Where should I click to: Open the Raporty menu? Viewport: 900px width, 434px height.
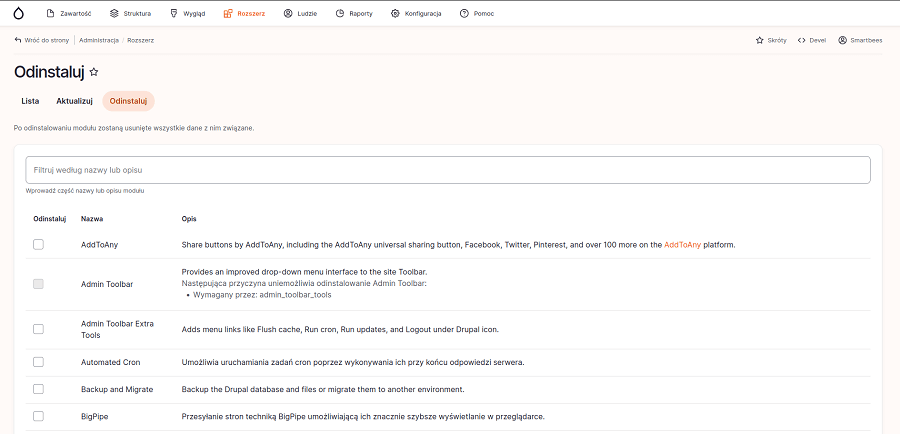354,13
